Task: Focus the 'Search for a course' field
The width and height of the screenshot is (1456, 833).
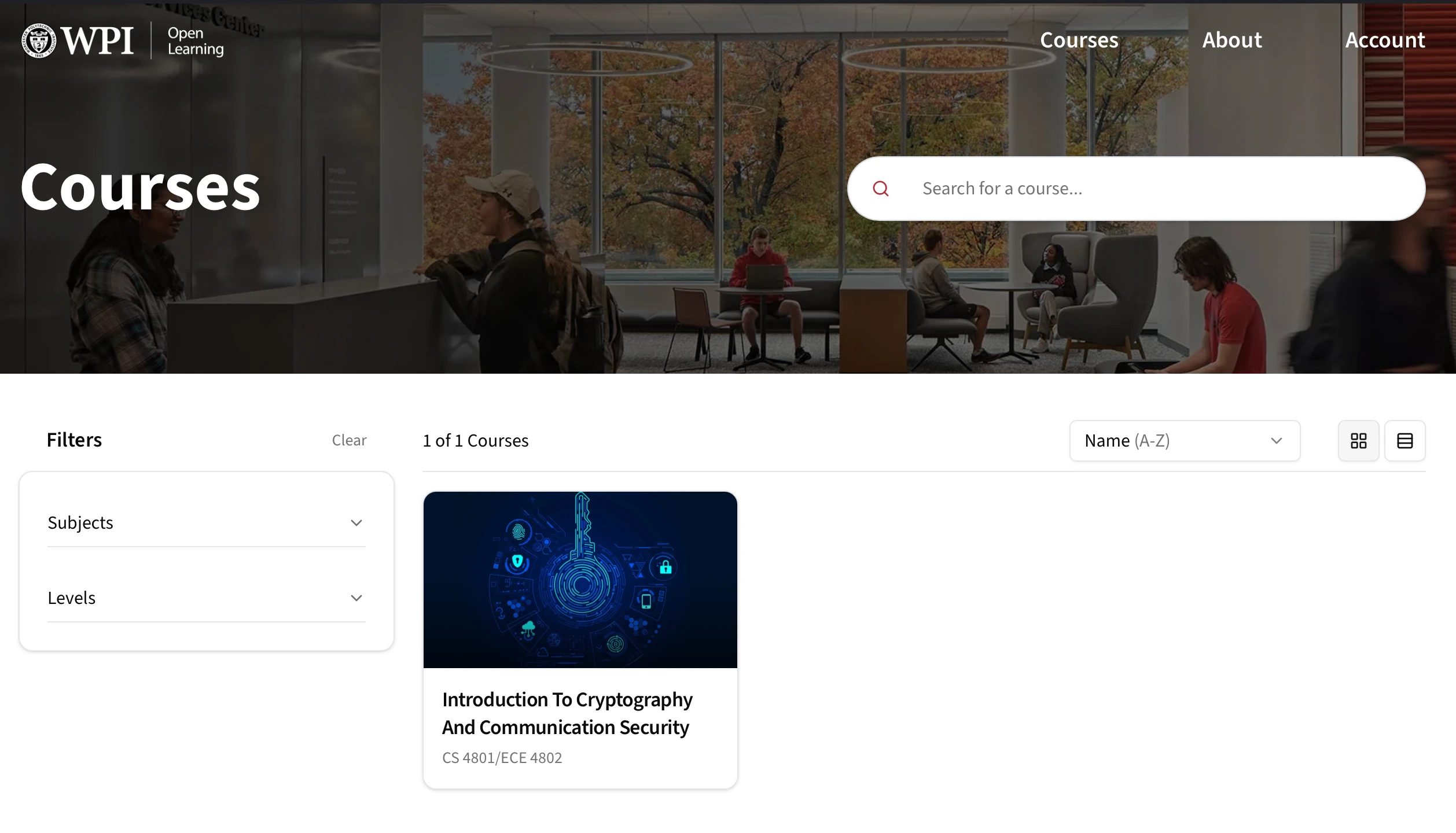Action: pyautogui.click(x=1152, y=189)
